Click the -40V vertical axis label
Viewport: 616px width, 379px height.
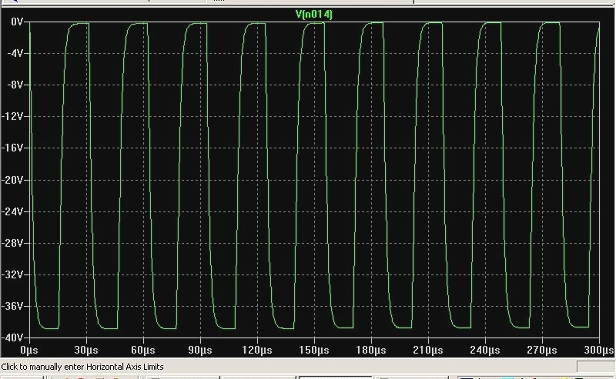coord(13,337)
